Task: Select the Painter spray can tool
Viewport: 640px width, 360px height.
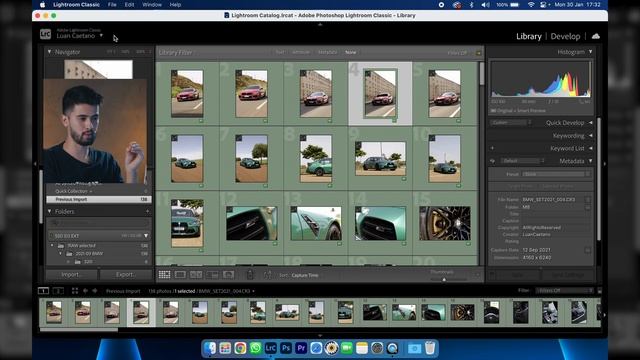Action: [x=250, y=275]
